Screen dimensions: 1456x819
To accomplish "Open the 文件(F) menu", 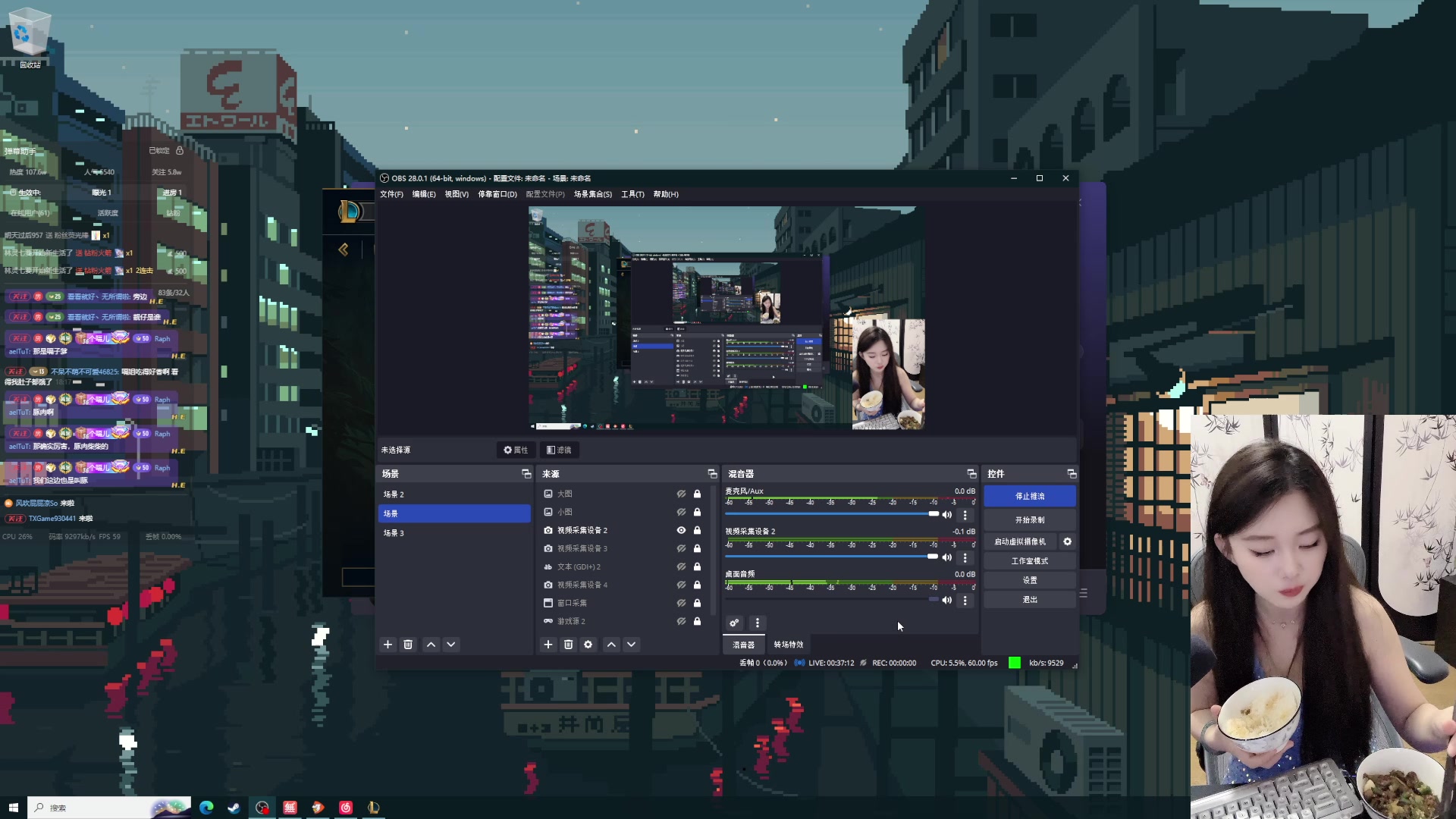I will pos(391,194).
